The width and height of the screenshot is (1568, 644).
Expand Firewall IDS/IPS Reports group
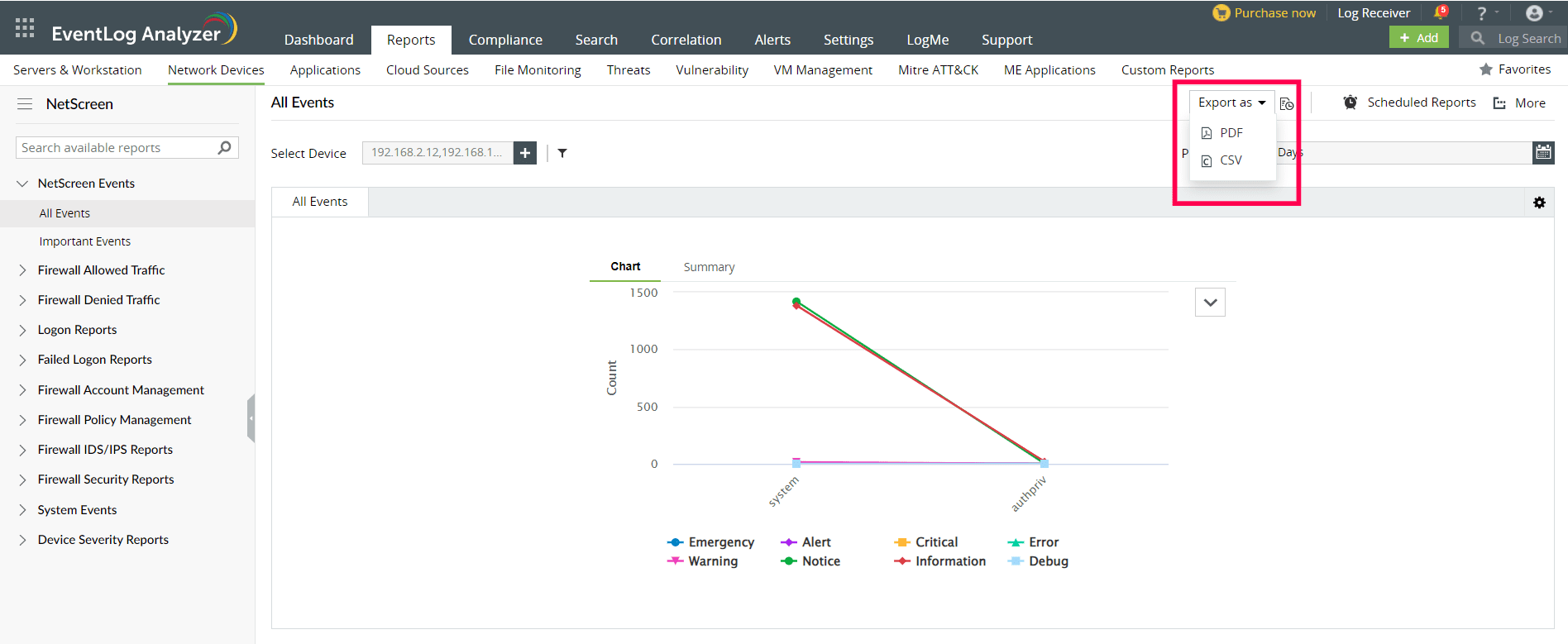(x=22, y=450)
